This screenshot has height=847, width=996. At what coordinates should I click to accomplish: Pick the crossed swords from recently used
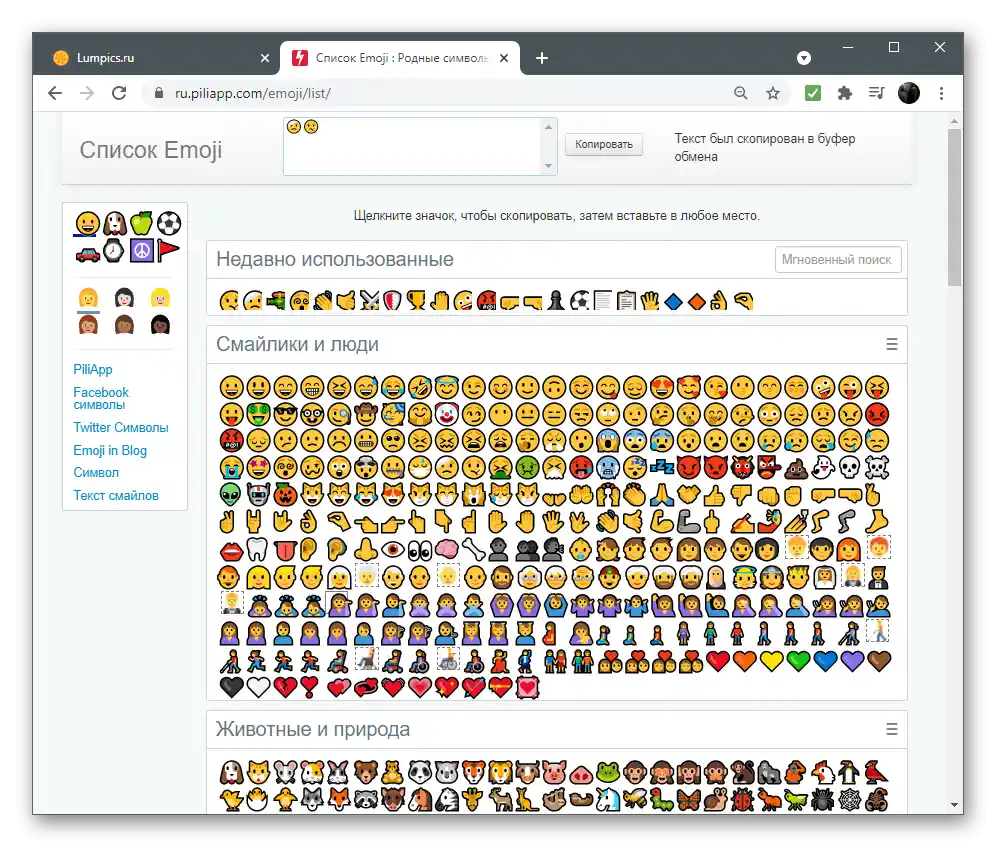tap(369, 300)
